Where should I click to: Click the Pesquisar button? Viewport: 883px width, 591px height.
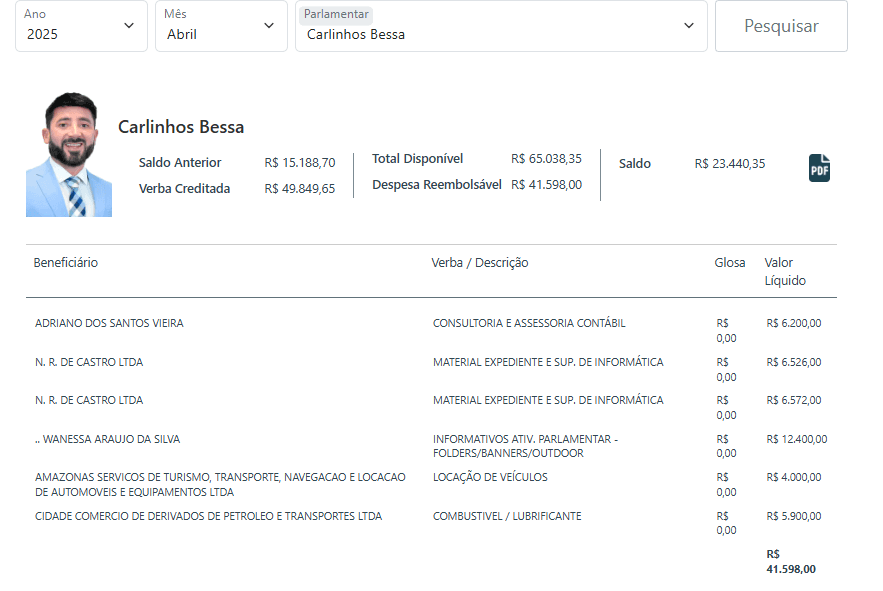pyautogui.click(x=781, y=26)
